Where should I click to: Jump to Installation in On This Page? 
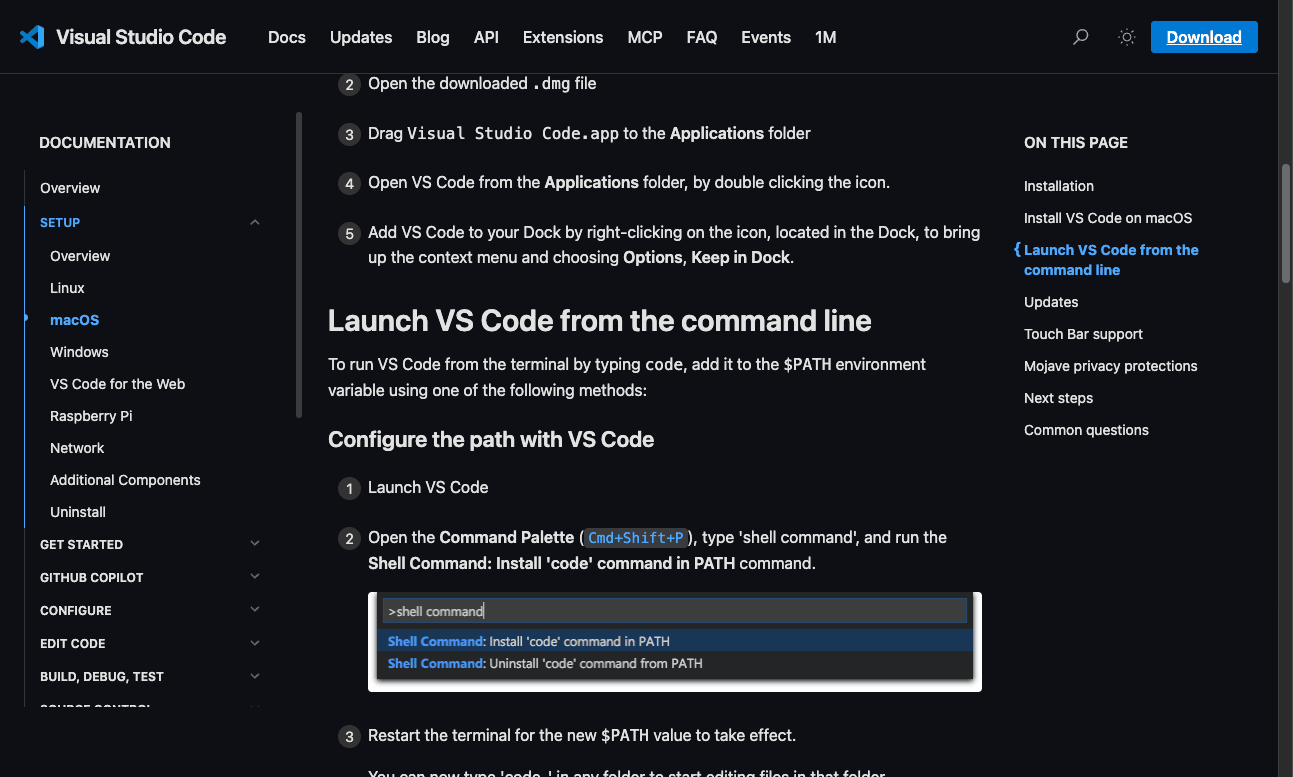pos(1059,186)
